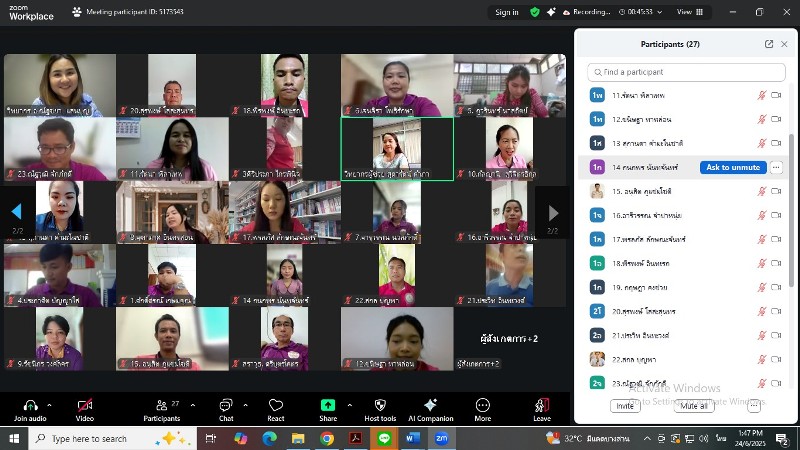Click the AI sparkle icon in title bar
The image size is (800, 450).
pos(551,12)
